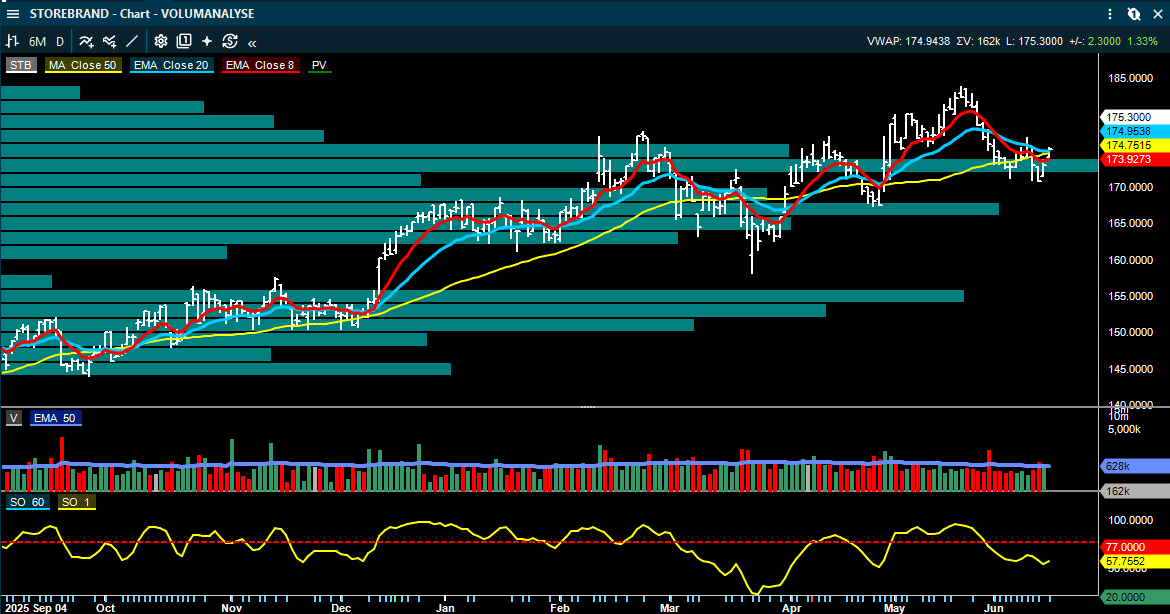Click the window title STOREBRAND - Chart - VOLUMANALYSE

pyautogui.click(x=142, y=13)
